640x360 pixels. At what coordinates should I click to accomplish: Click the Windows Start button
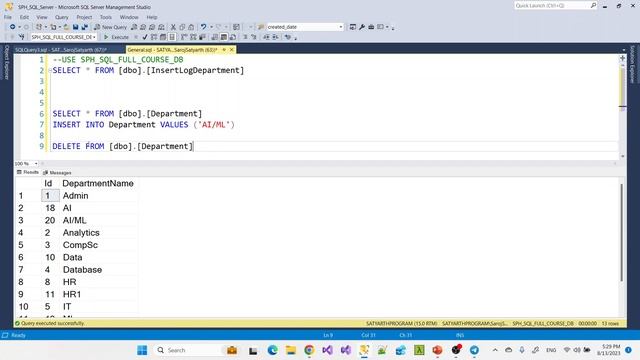click(142, 350)
